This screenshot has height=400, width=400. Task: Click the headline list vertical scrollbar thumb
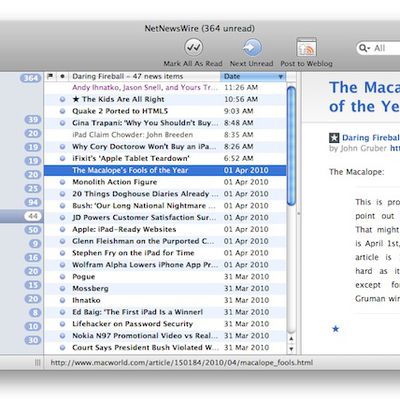(291, 146)
